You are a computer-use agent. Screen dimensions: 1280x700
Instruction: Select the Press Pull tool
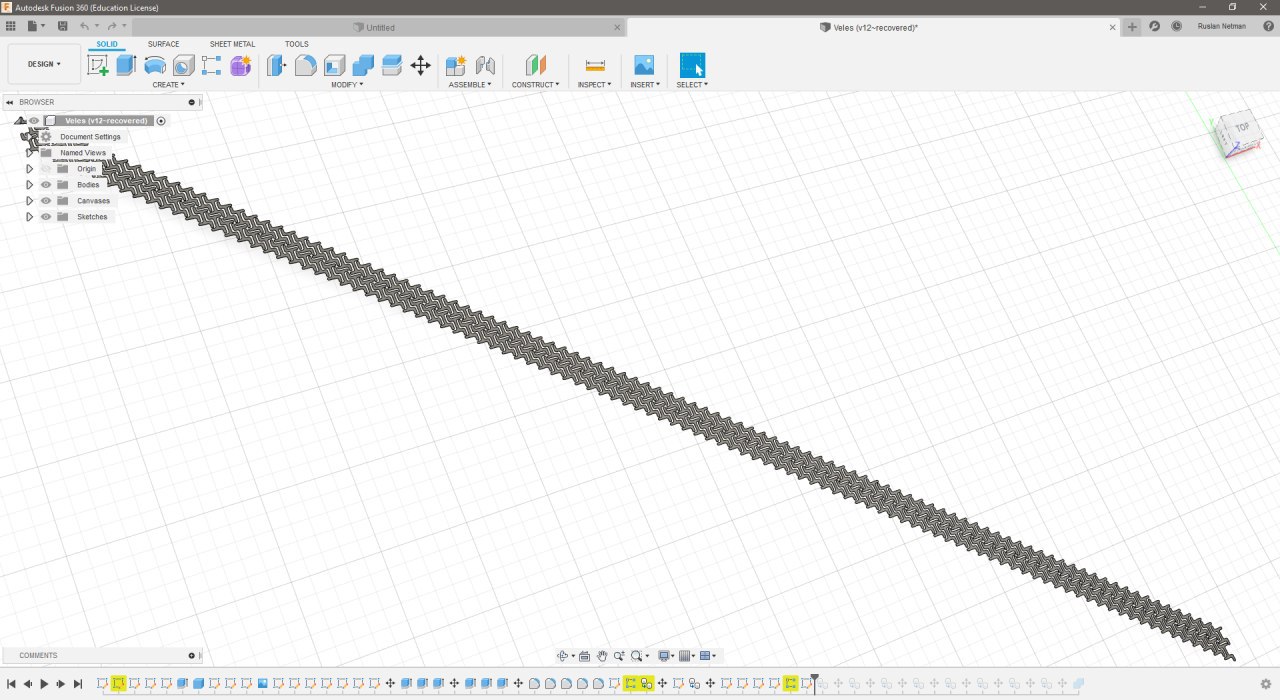277,66
